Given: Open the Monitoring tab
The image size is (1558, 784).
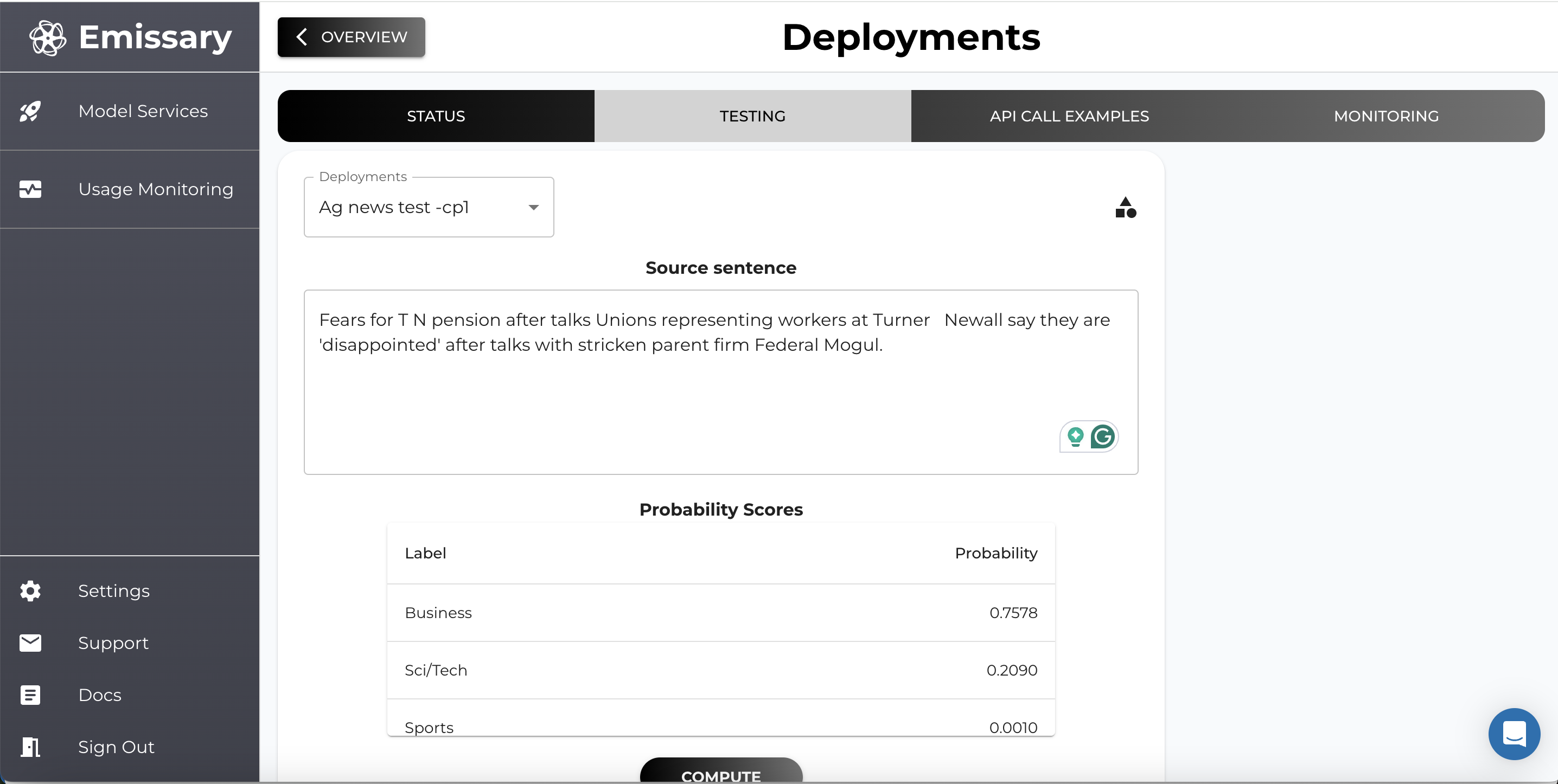Looking at the screenshot, I should pyautogui.click(x=1386, y=116).
